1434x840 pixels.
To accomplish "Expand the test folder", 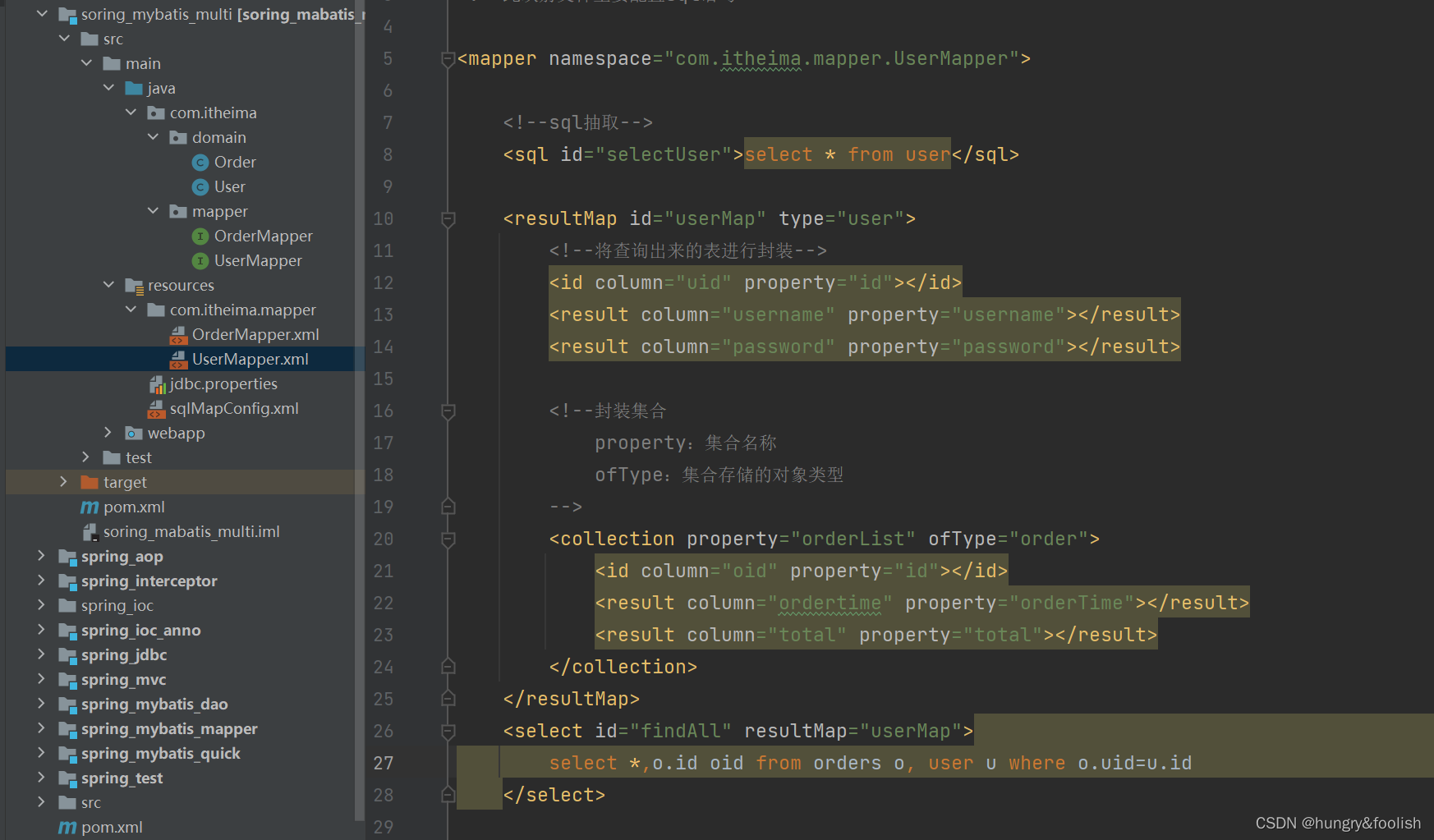I will tap(86, 457).
